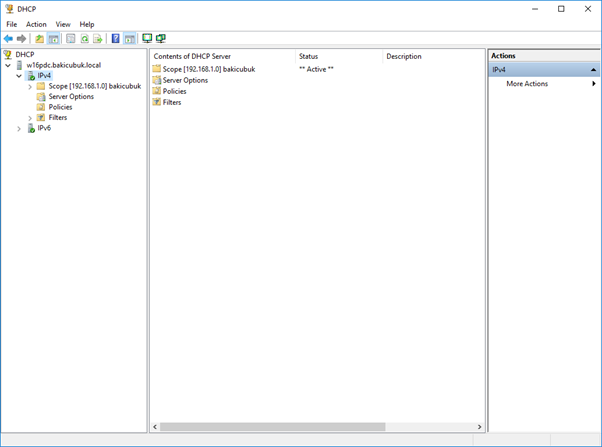Click the horizontal scrollbar right arrow
The width and height of the screenshot is (602, 447).
click(480, 427)
